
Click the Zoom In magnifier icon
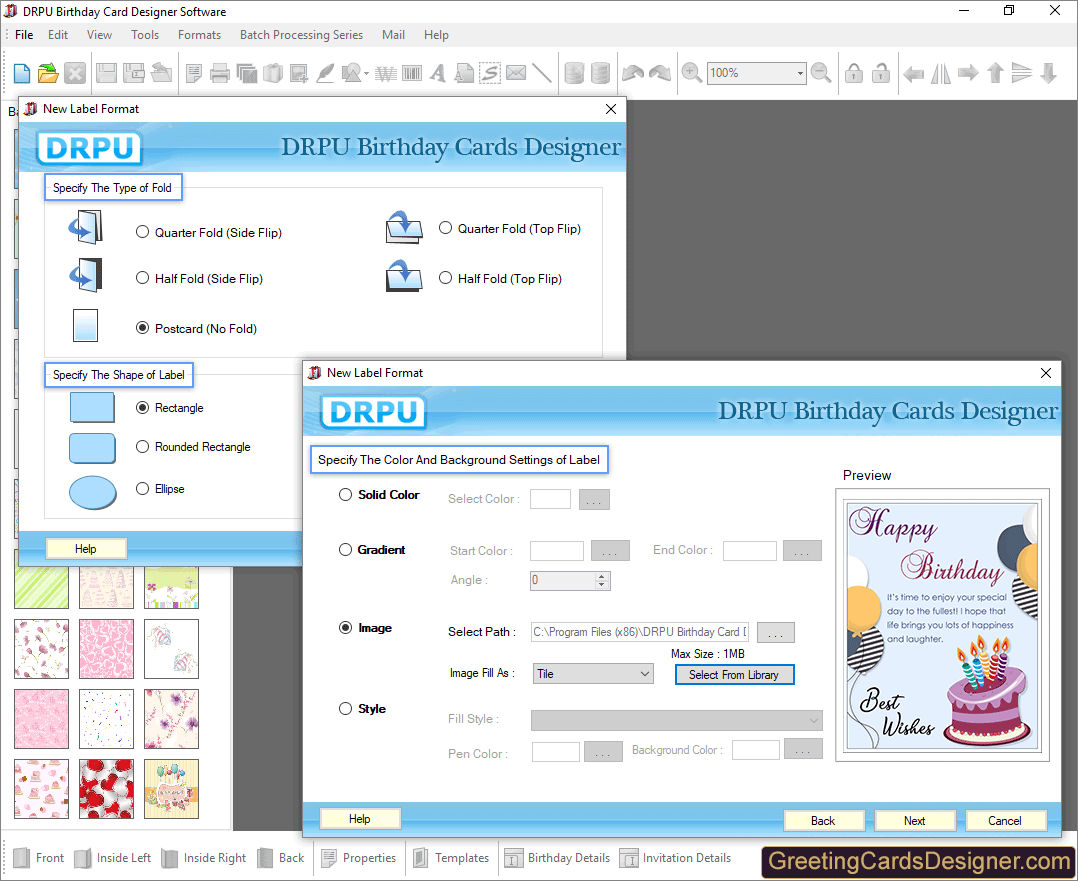[x=691, y=73]
